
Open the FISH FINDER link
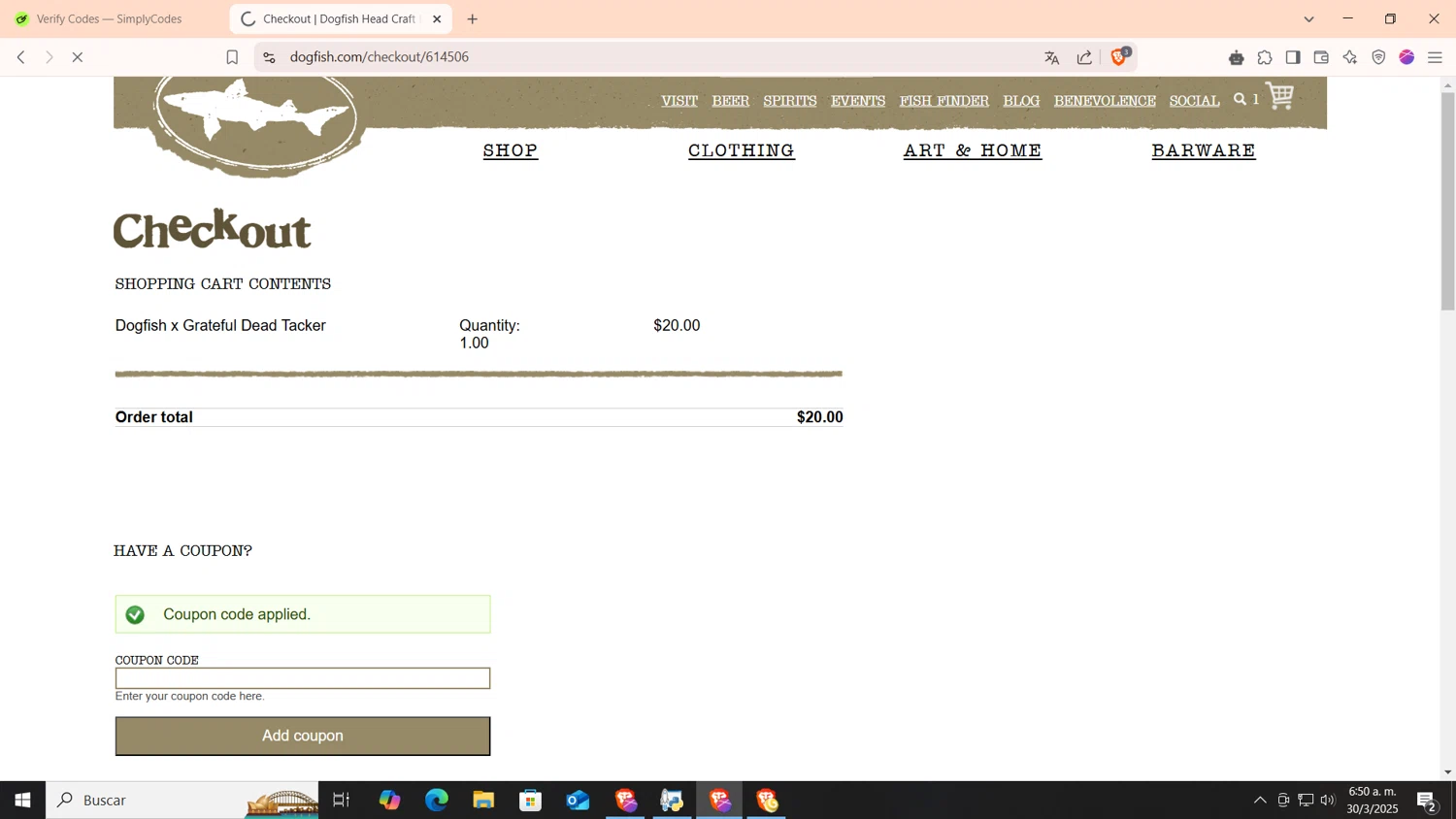click(944, 101)
